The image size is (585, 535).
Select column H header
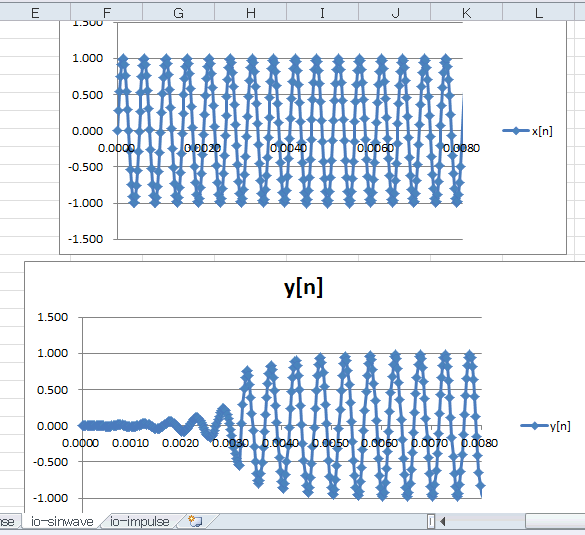click(251, 13)
